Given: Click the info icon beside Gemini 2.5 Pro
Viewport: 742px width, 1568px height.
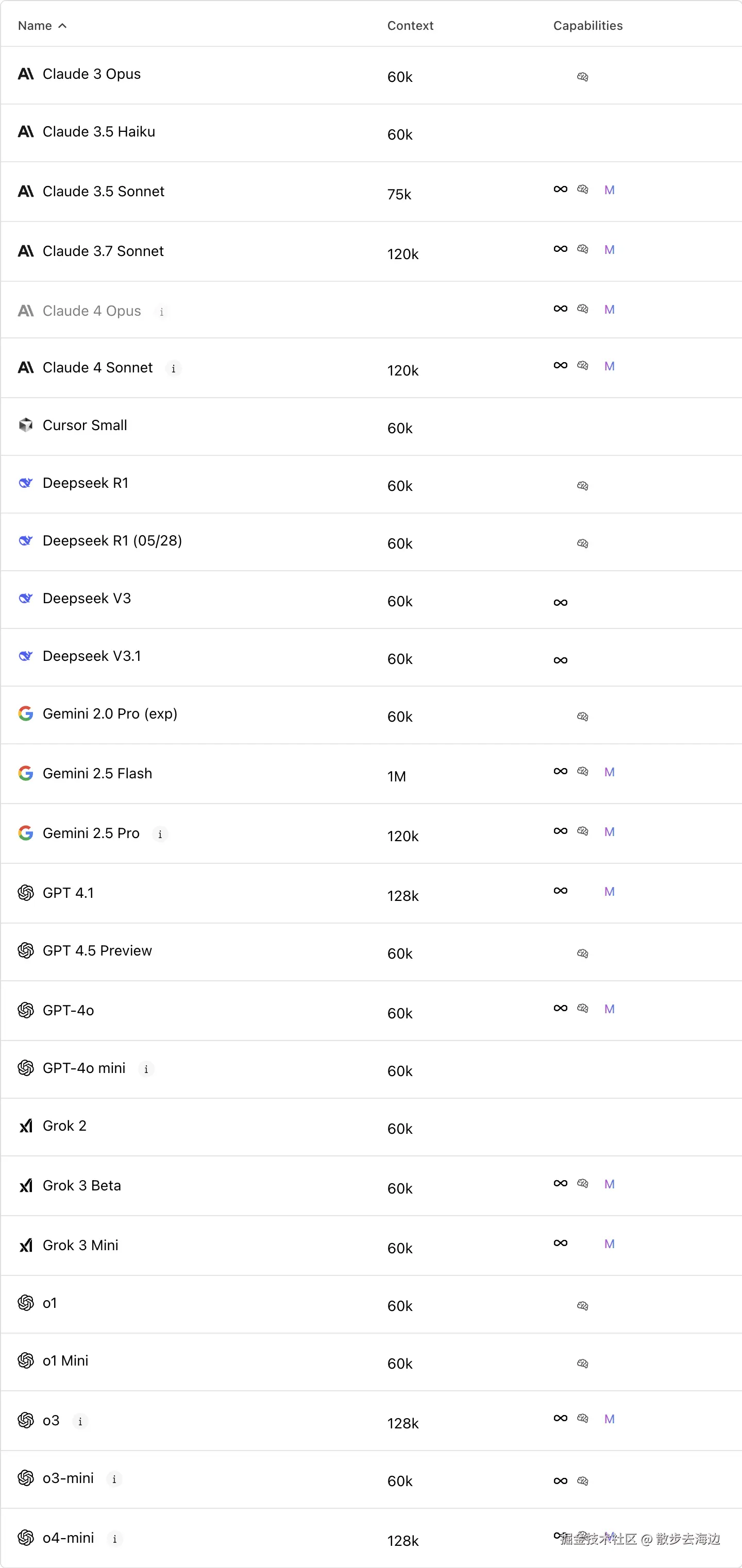Looking at the screenshot, I should click(160, 834).
